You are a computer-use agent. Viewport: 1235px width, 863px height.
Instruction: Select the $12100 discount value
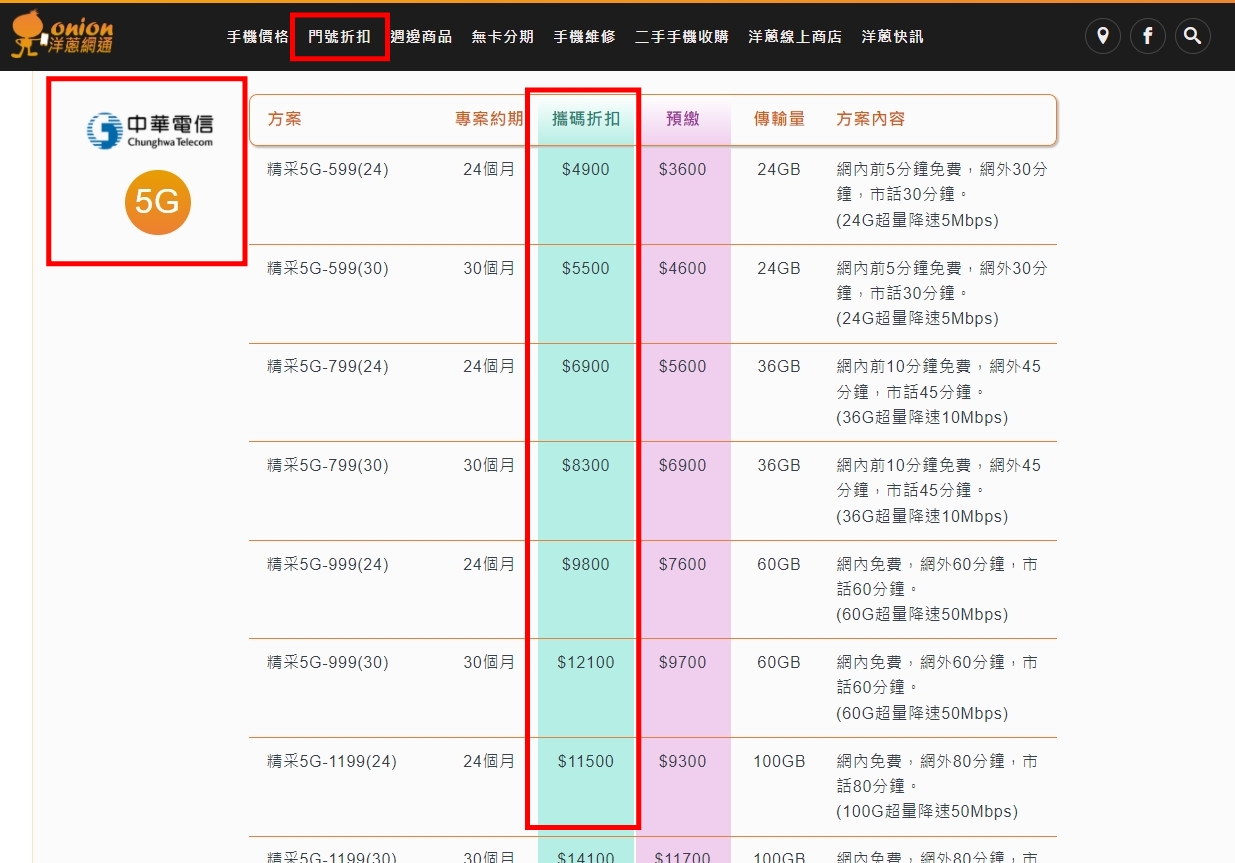point(586,663)
